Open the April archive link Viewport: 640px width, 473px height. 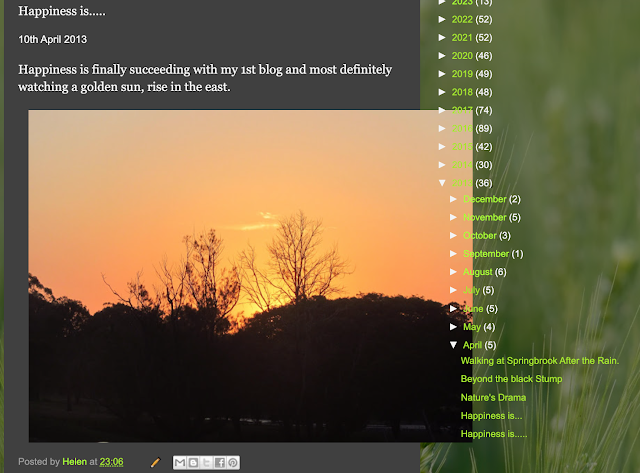coord(472,345)
